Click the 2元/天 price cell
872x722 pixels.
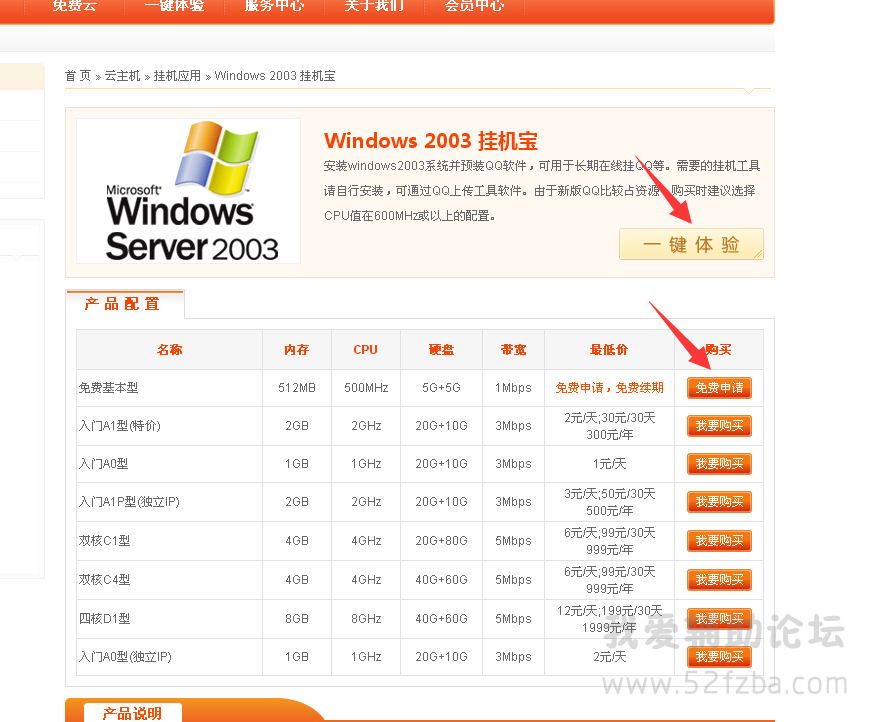point(610,656)
